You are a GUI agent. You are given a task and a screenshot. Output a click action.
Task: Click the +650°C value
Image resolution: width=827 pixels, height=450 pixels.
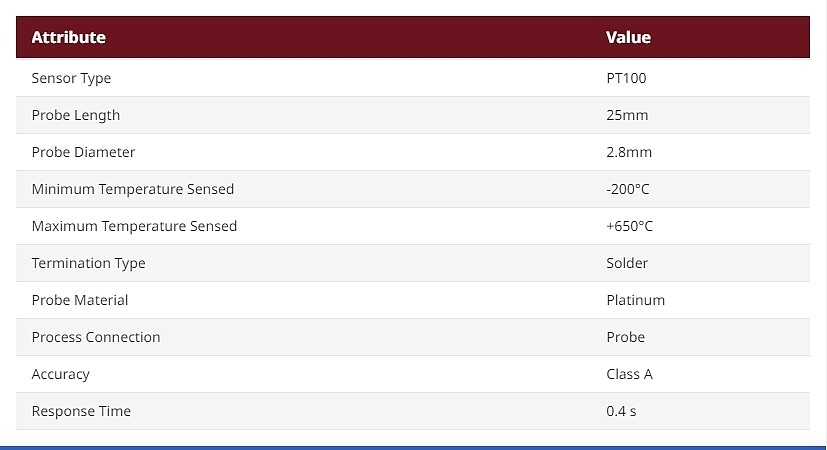pos(630,226)
